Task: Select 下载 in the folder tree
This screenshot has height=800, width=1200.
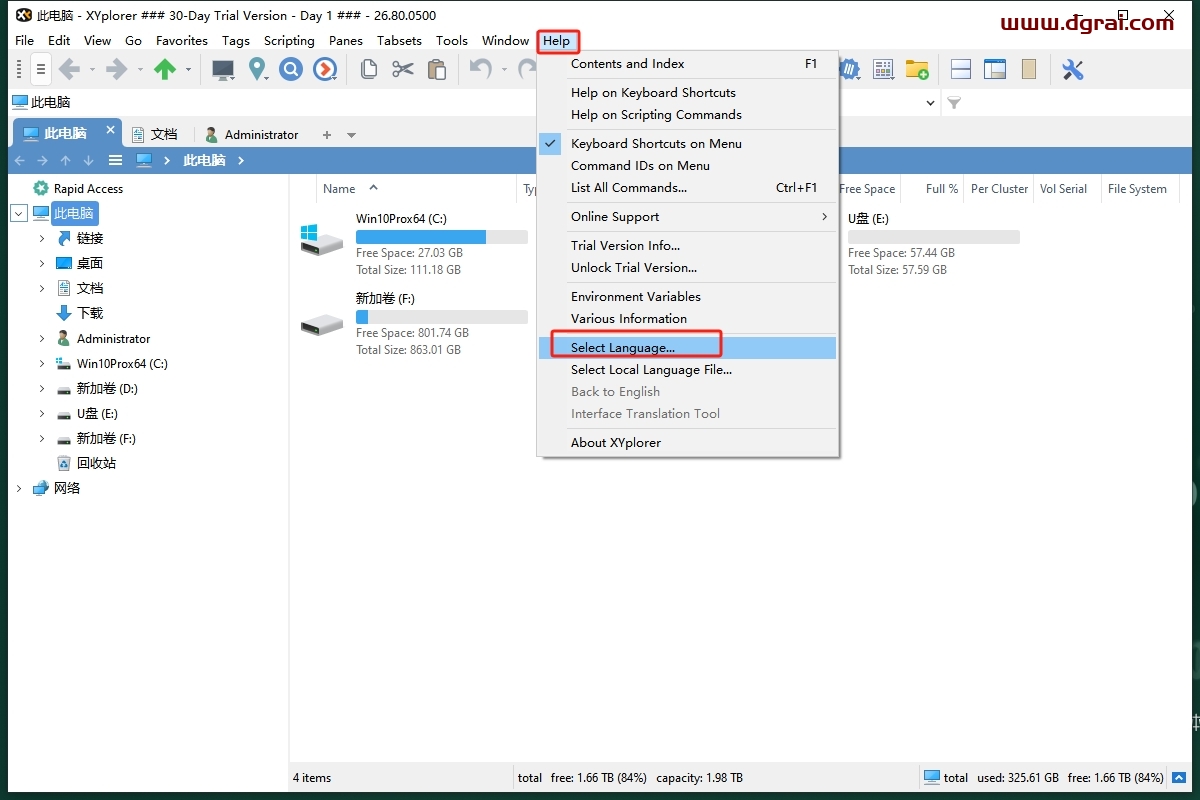Action: (90, 313)
